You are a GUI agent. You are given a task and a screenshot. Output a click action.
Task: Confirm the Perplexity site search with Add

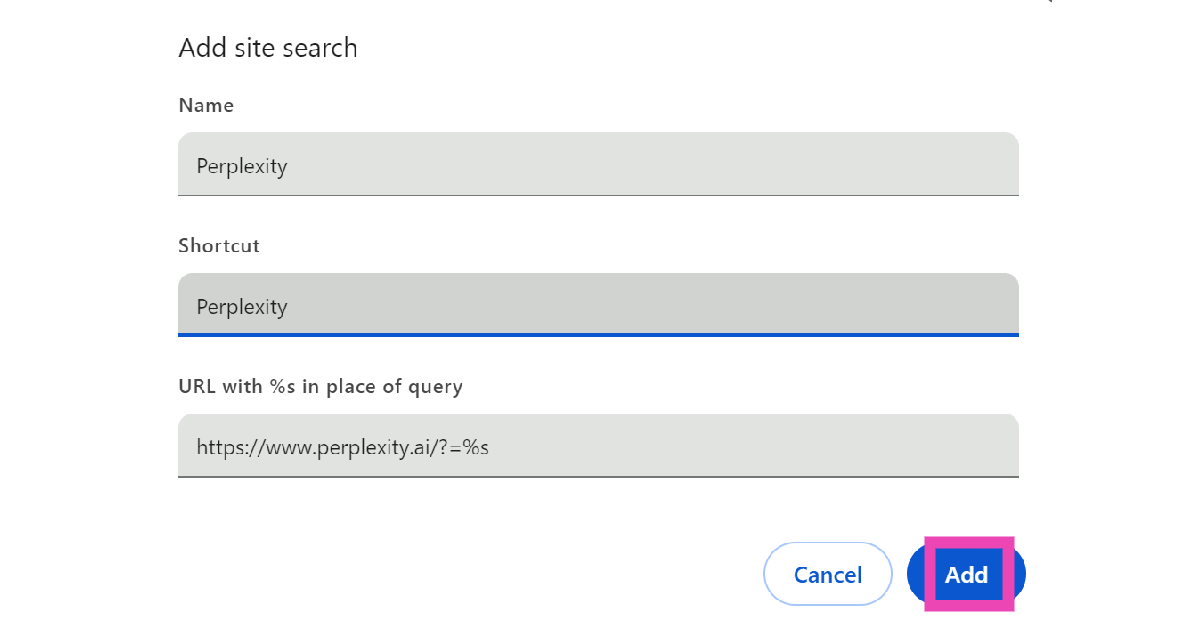point(966,574)
